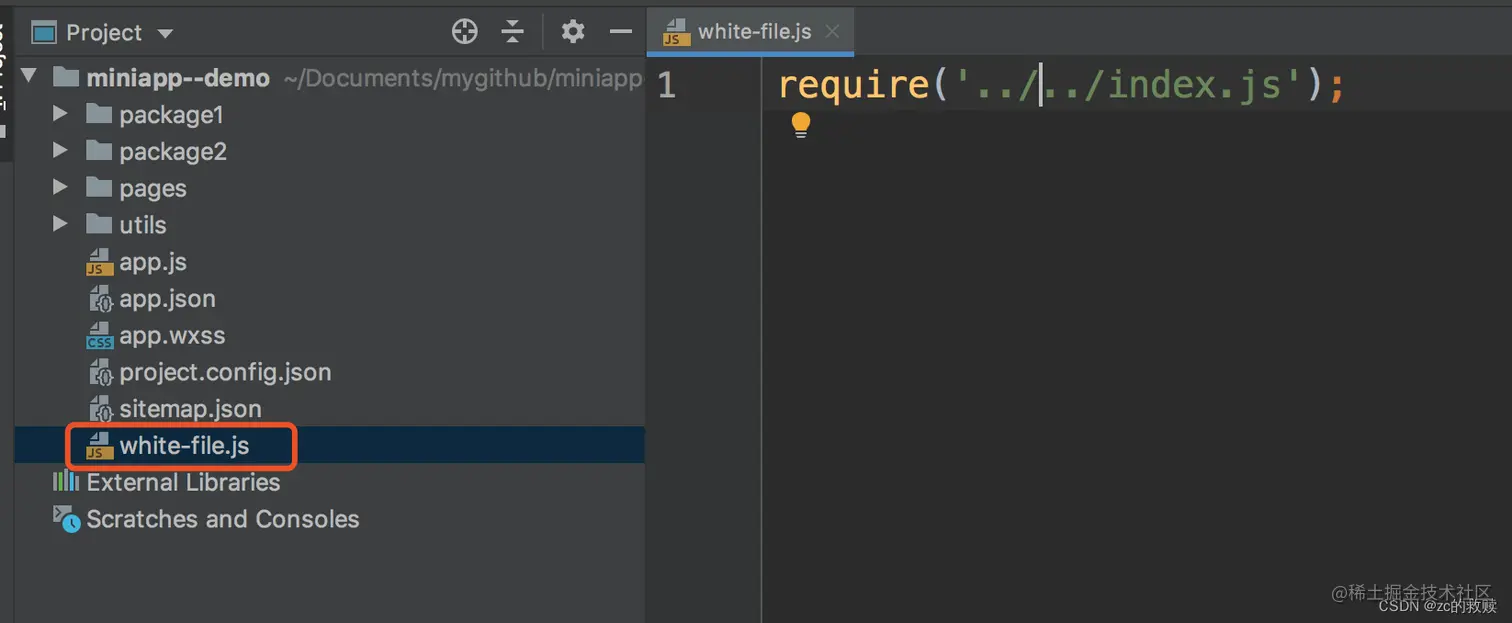
Task: Click the package1 folder icon
Action: point(99,114)
